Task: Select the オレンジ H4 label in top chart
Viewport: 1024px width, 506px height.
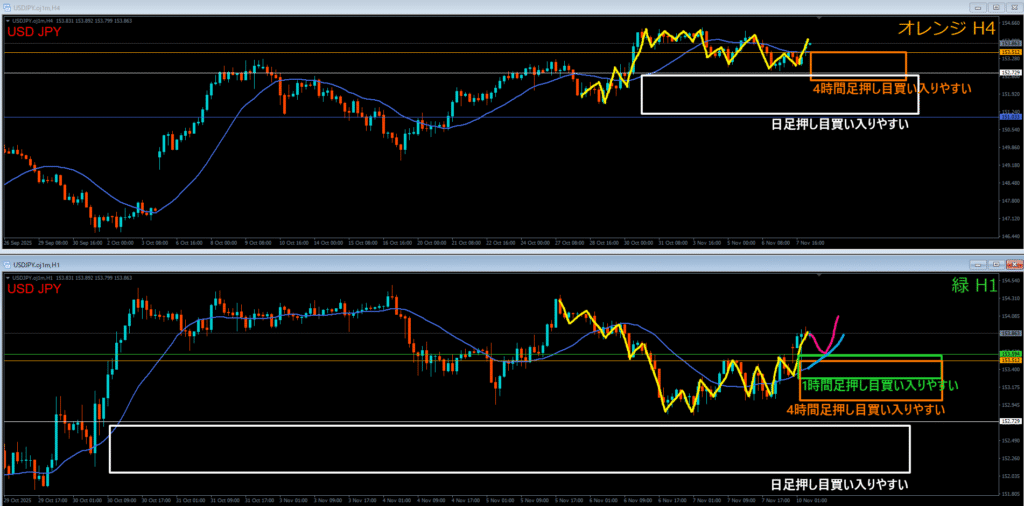Action: click(x=948, y=27)
